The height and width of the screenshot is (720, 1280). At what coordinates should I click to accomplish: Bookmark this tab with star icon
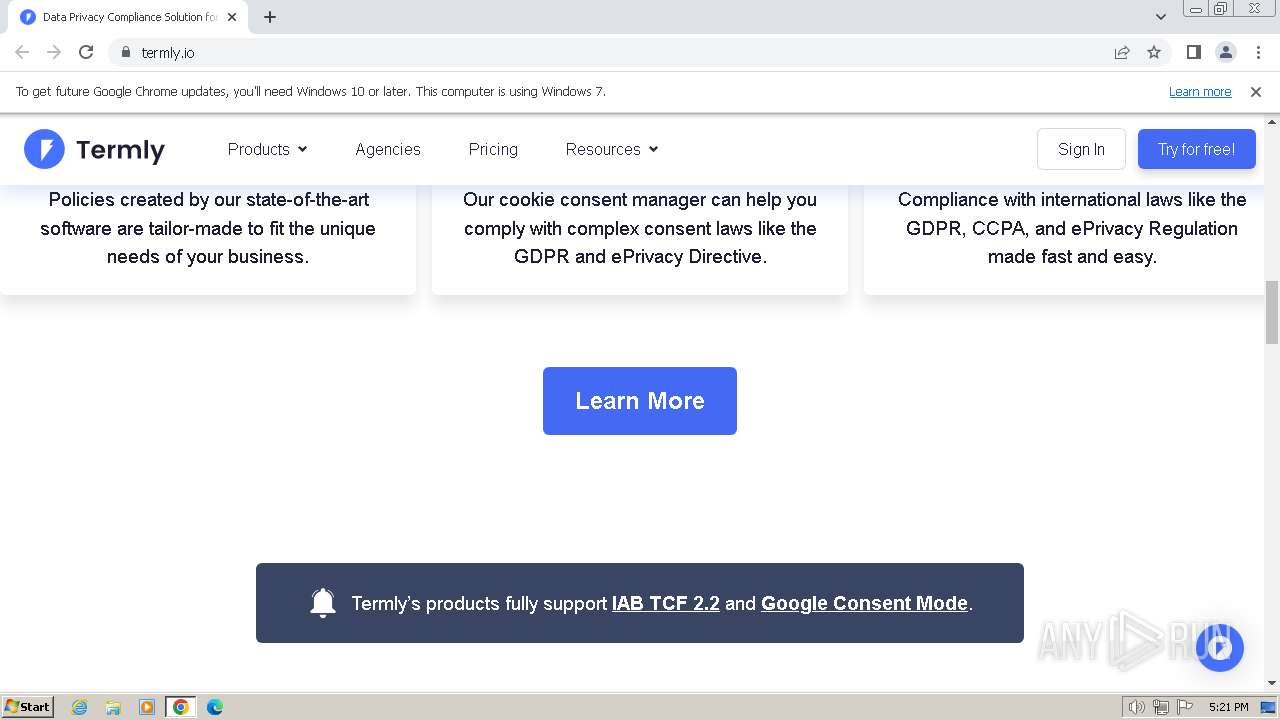pos(1154,52)
